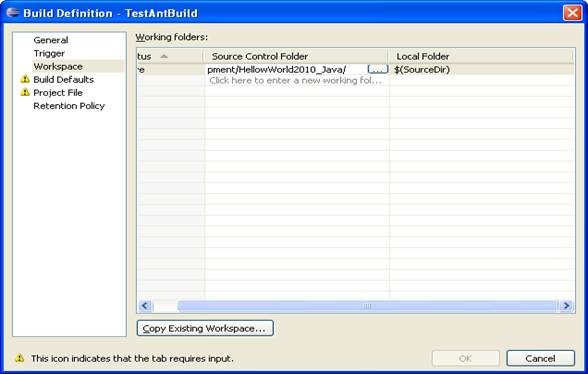Switch to Build Defaults tab
588x374 pixels.
pyautogui.click(x=63, y=80)
